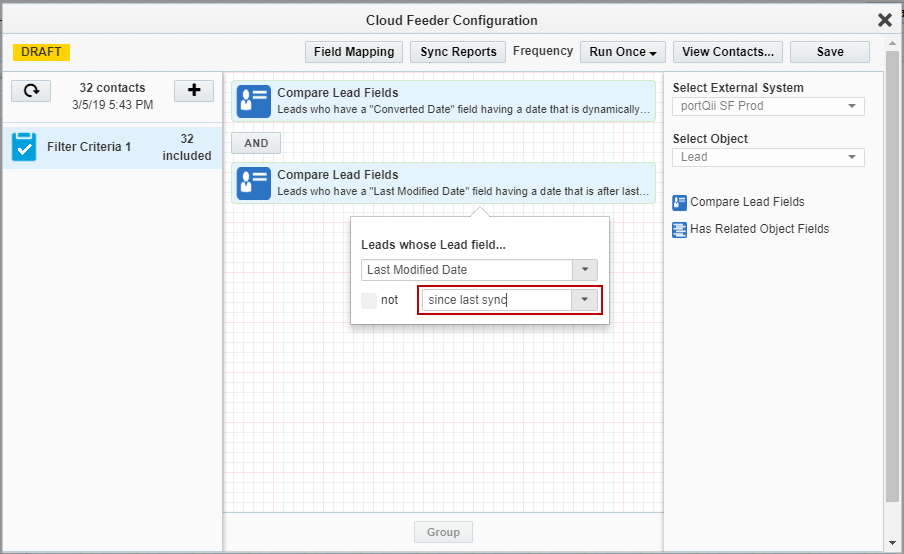Click the first Compare Lead Fields contact icon
Image resolution: width=904 pixels, height=554 pixels.
[253, 101]
